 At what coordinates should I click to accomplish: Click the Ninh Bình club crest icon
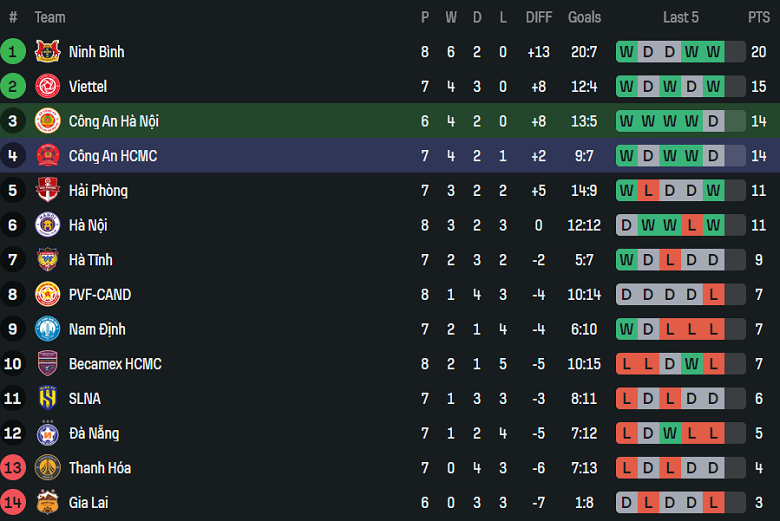tap(48, 52)
